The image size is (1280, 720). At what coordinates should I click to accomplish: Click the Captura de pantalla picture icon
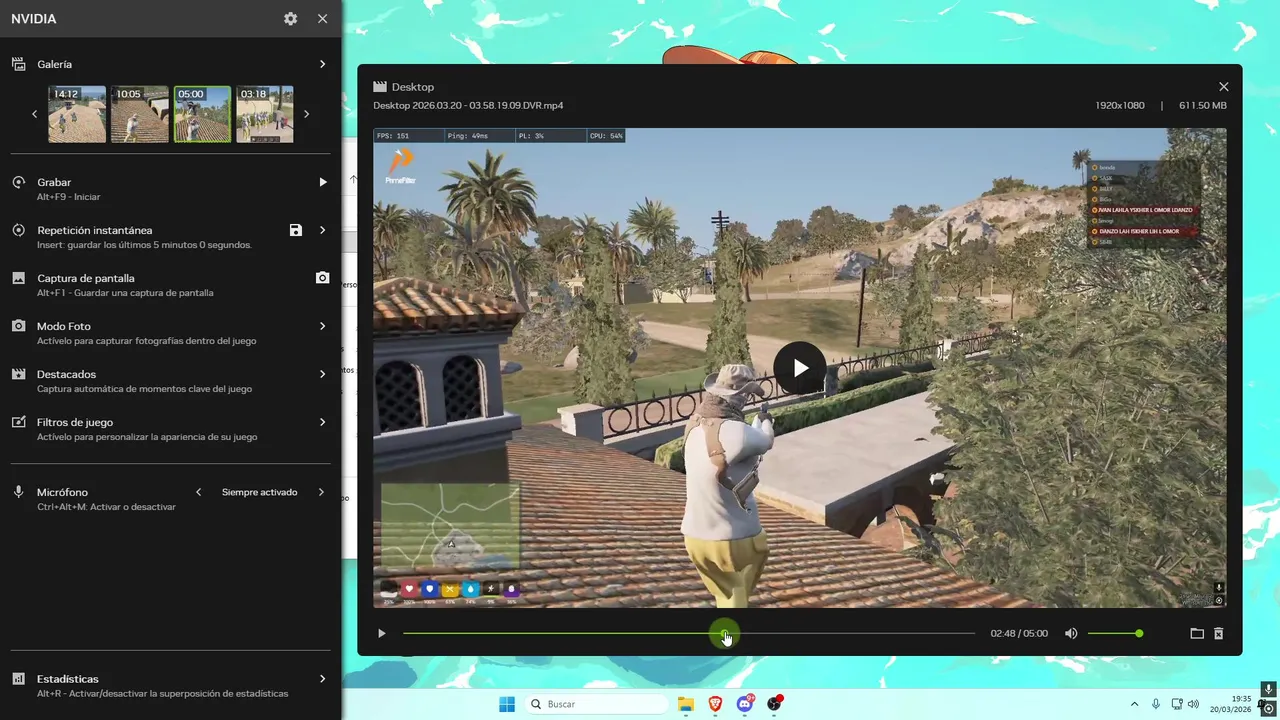tap(18, 278)
